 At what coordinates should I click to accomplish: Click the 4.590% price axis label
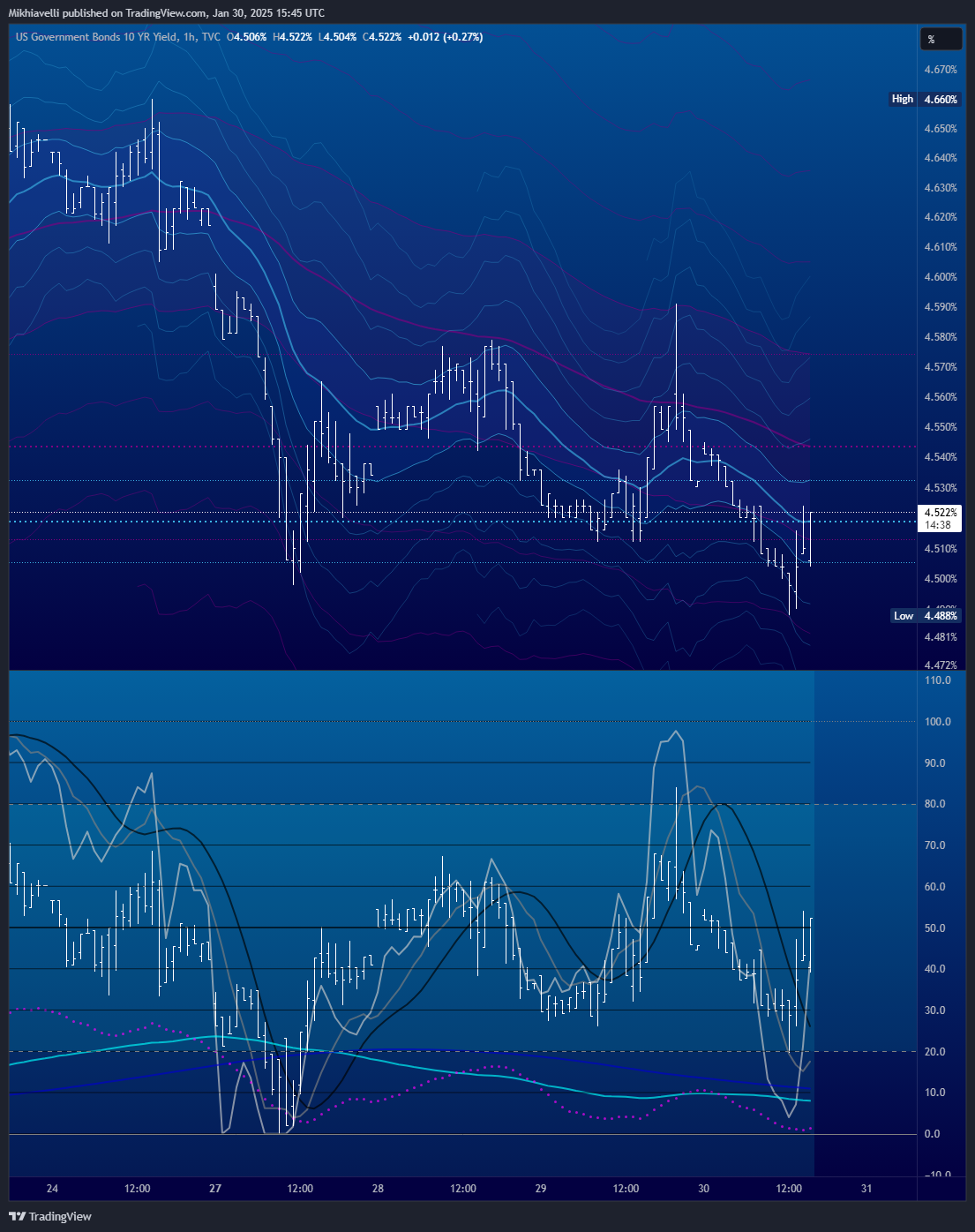pyautogui.click(x=940, y=307)
